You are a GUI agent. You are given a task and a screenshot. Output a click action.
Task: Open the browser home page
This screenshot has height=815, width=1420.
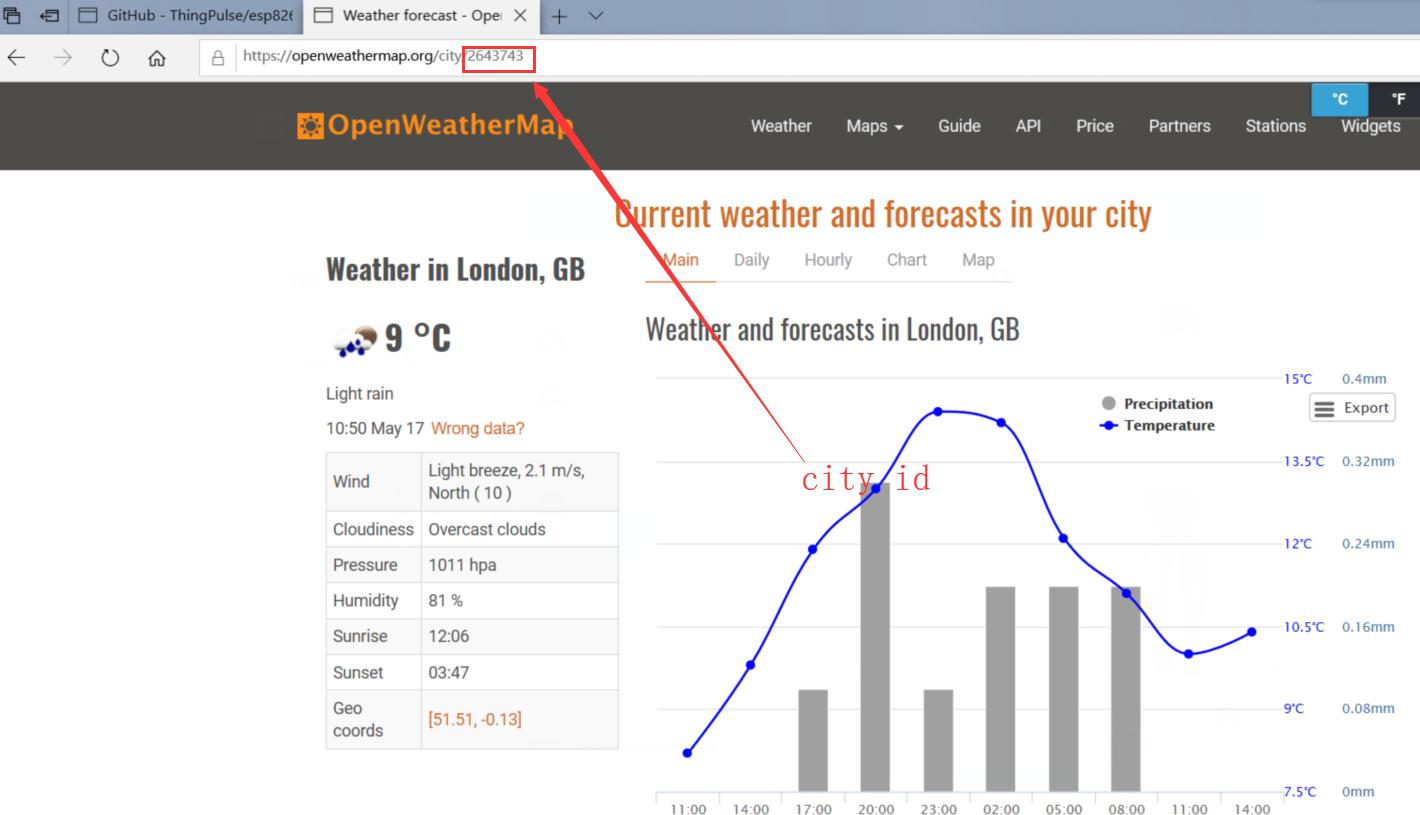(157, 58)
